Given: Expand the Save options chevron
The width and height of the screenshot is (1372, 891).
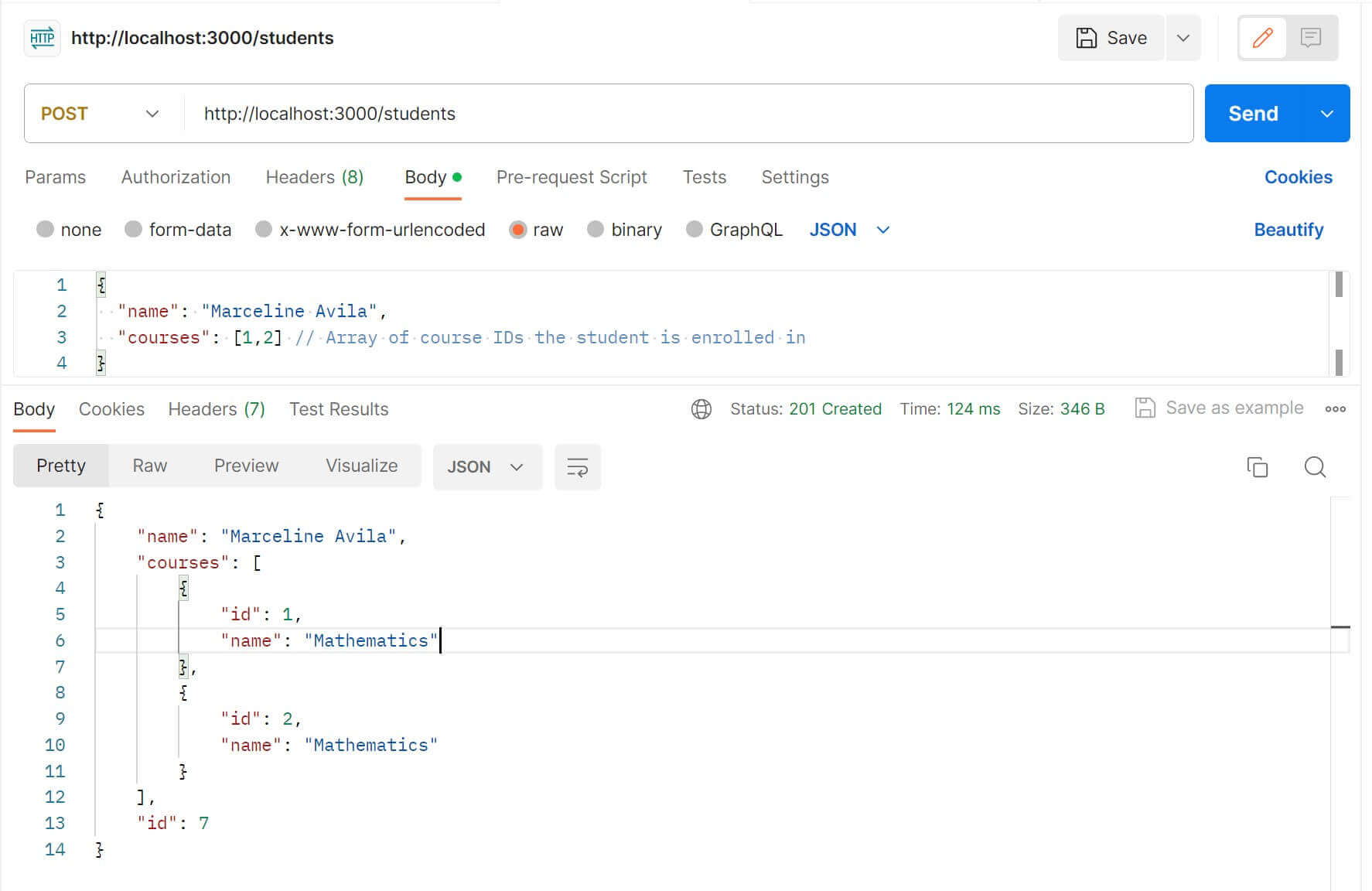Looking at the screenshot, I should click(x=1183, y=38).
